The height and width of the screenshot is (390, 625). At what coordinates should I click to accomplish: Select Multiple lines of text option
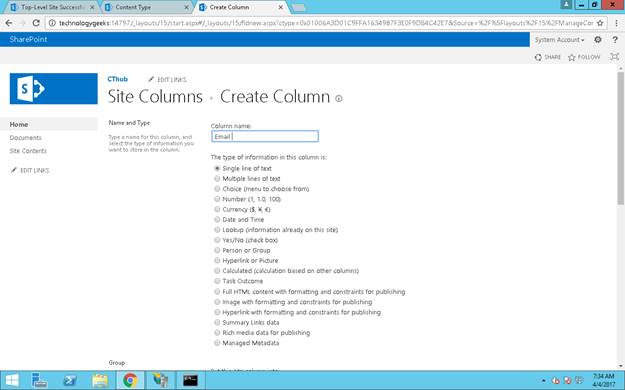click(x=217, y=179)
